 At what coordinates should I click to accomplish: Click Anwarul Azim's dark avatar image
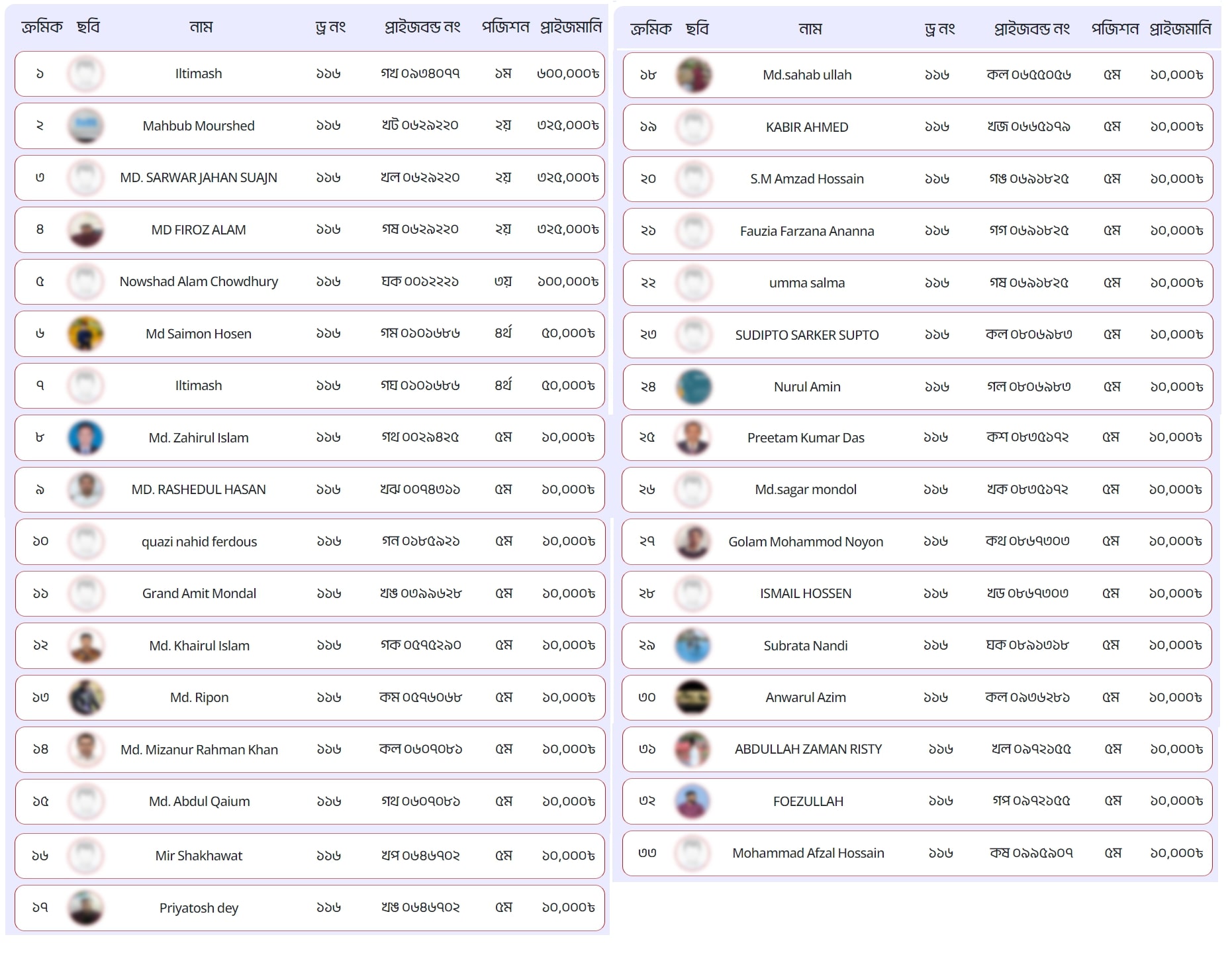692,697
